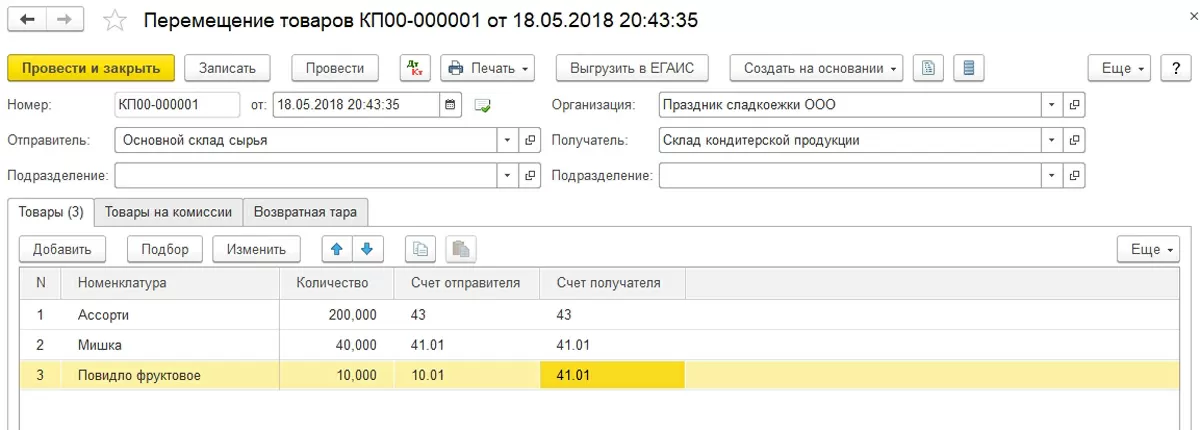The width and height of the screenshot is (1200, 430).
Task: Click the Организация input field
Action: (x=850, y=105)
